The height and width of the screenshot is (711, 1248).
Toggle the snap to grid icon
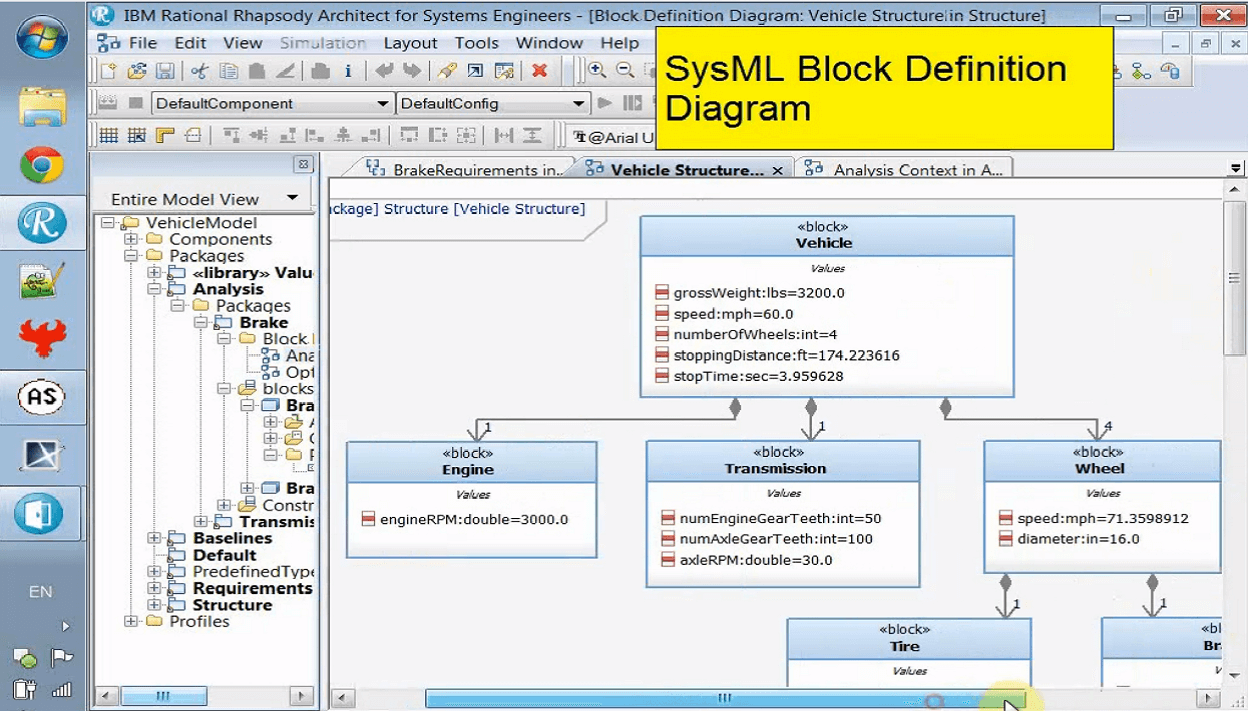point(137,135)
